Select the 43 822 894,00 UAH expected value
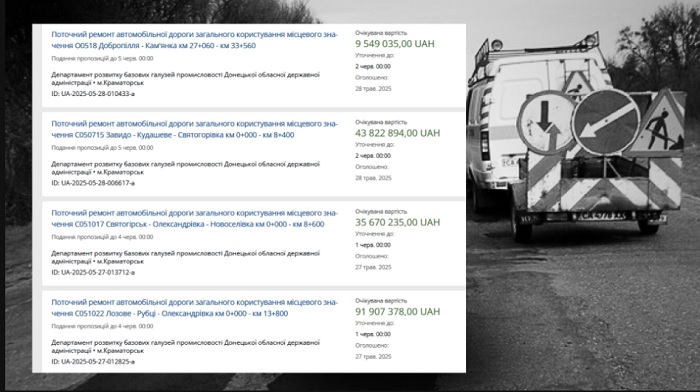The height and width of the screenshot is (392, 700). pyautogui.click(x=397, y=133)
